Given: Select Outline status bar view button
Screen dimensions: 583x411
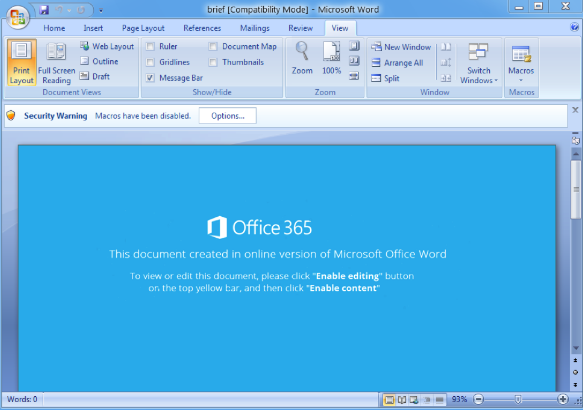Looking at the screenshot, I should pos(427,400).
